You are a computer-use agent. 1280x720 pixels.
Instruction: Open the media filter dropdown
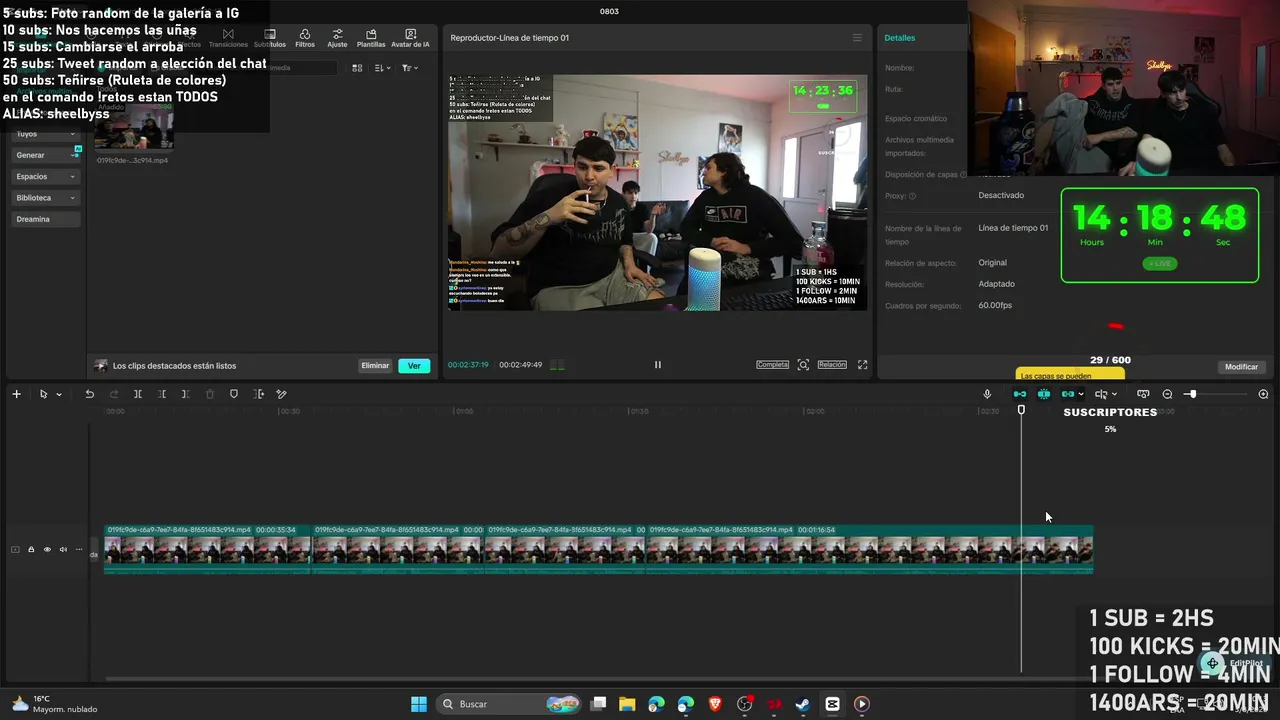pyautogui.click(x=409, y=68)
